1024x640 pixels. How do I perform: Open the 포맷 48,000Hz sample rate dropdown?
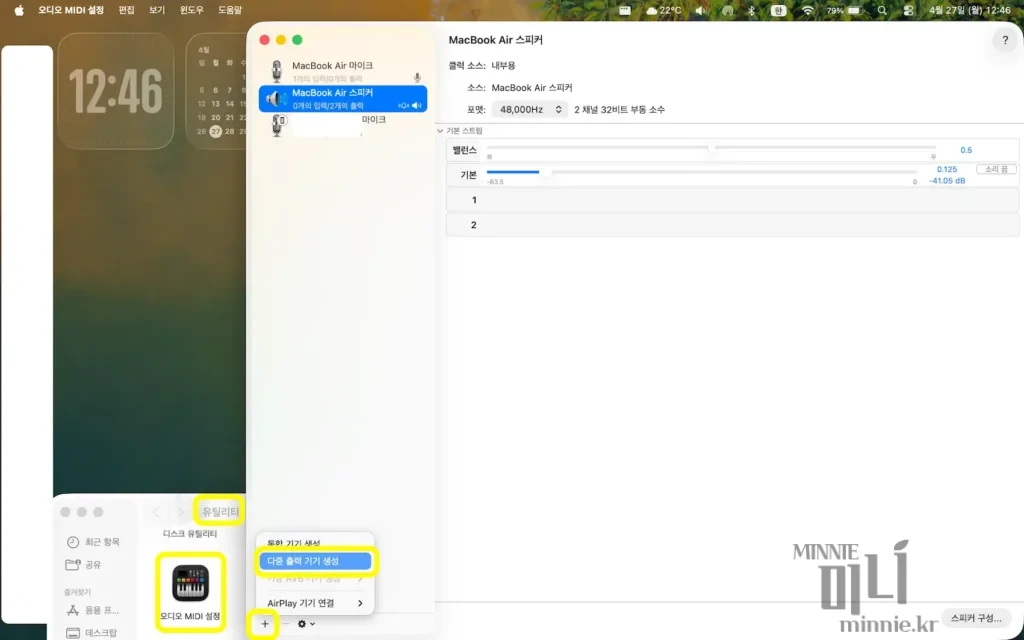point(529,110)
